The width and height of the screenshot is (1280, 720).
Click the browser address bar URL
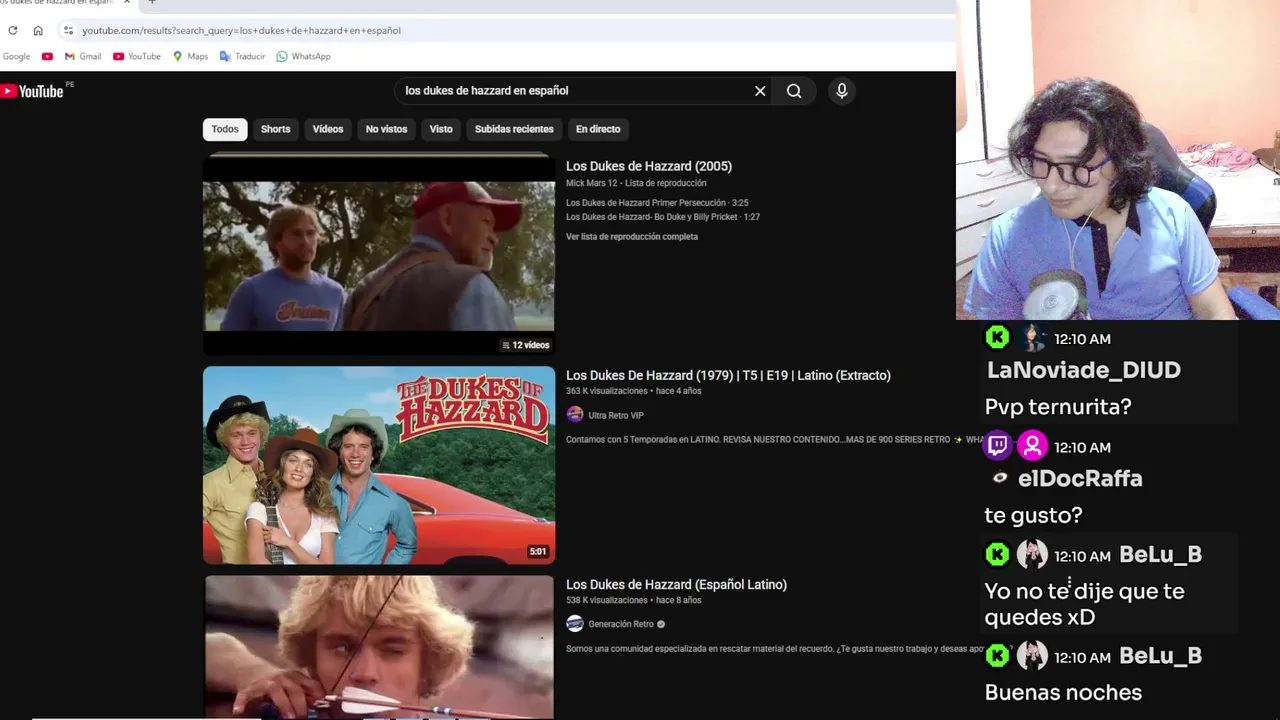click(x=241, y=30)
